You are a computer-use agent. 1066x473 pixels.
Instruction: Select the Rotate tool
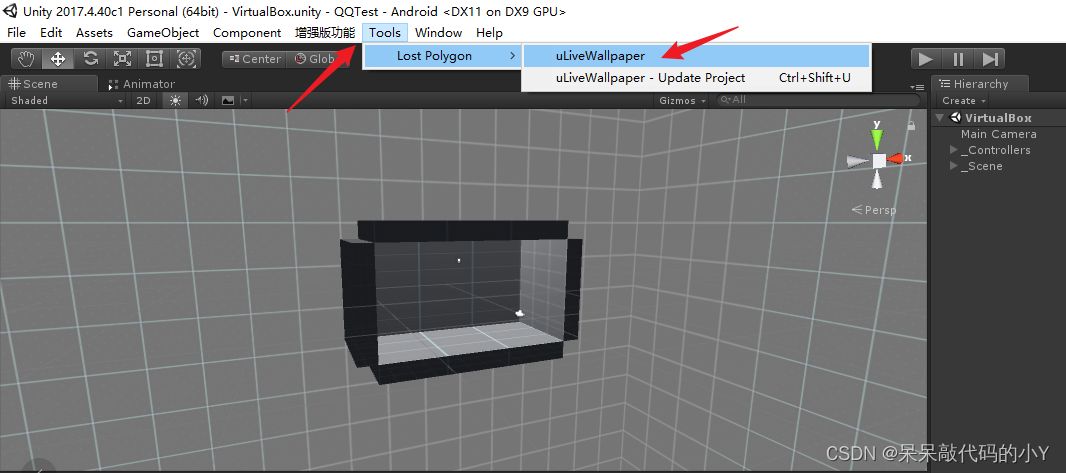pos(90,59)
